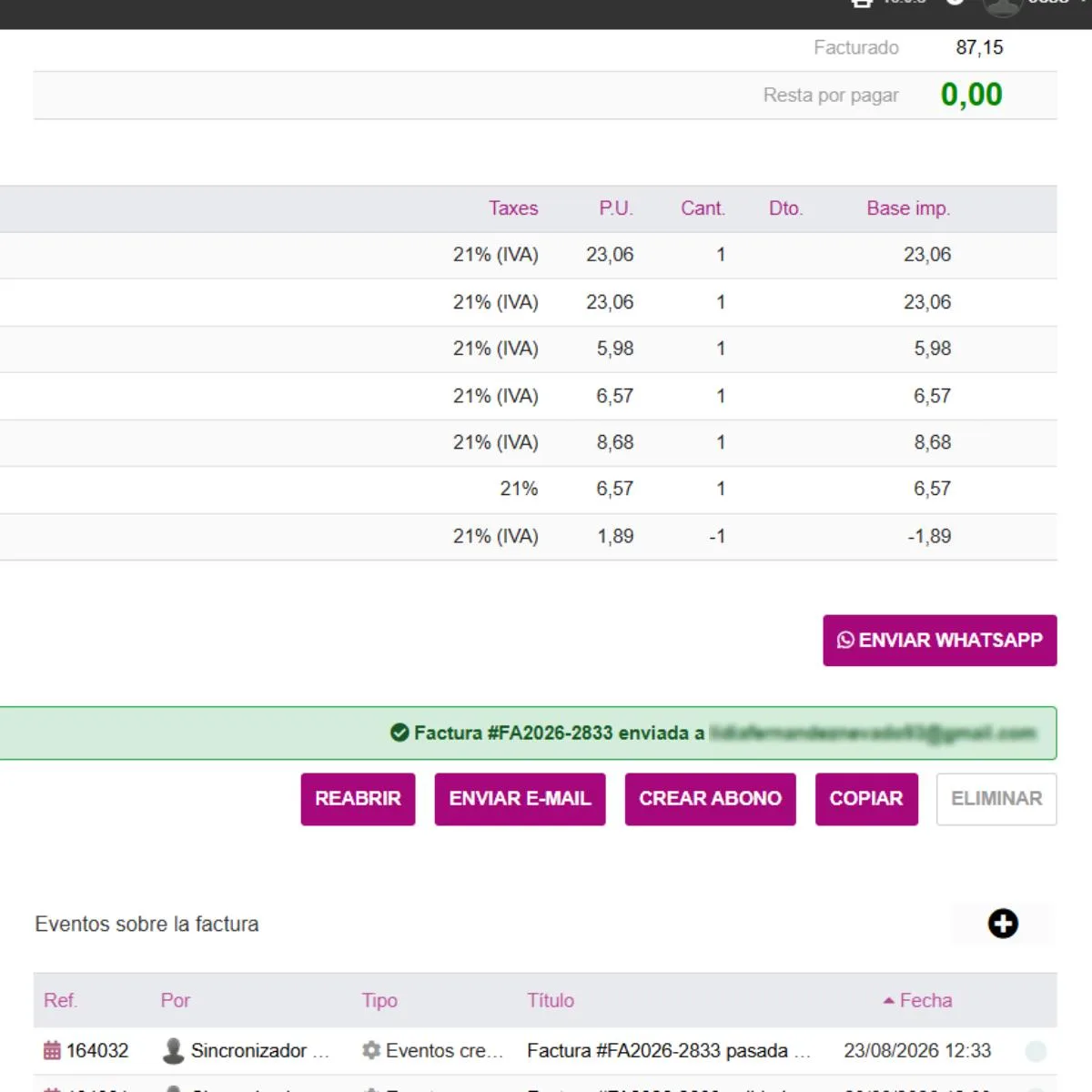Select the green 0,00 remaining amount
This screenshot has height=1092, width=1092.
(x=971, y=95)
